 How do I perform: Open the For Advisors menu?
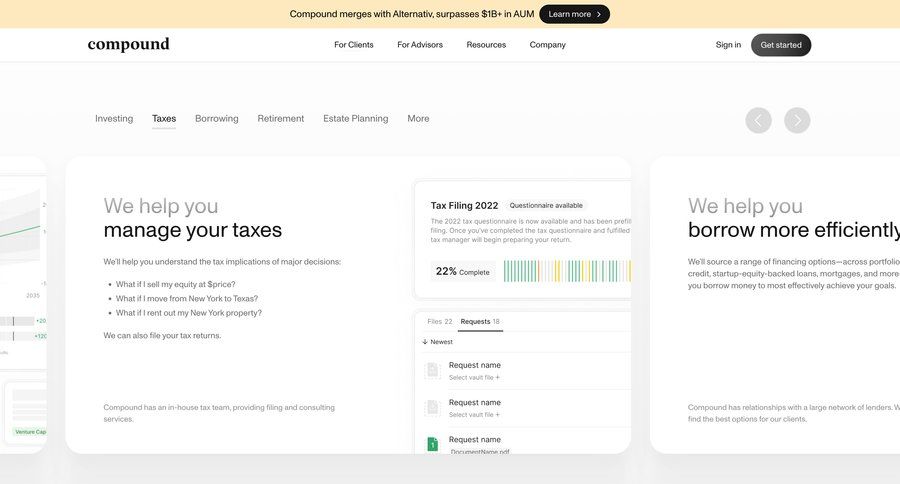(420, 45)
